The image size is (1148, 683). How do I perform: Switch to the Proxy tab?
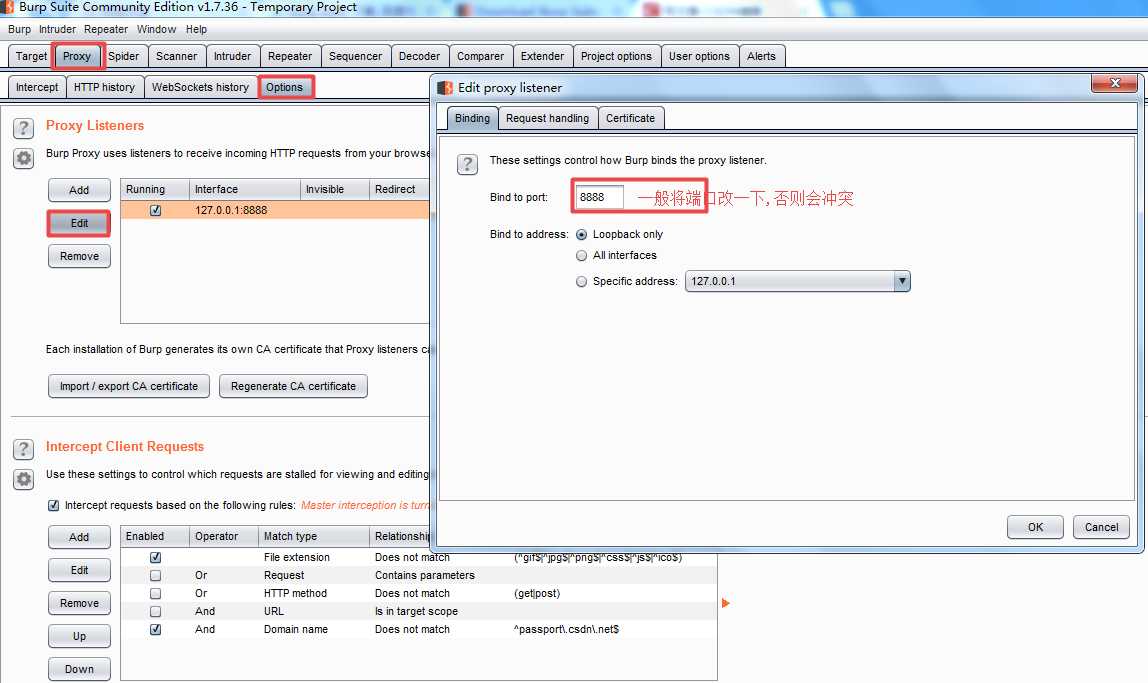click(77, 56)
